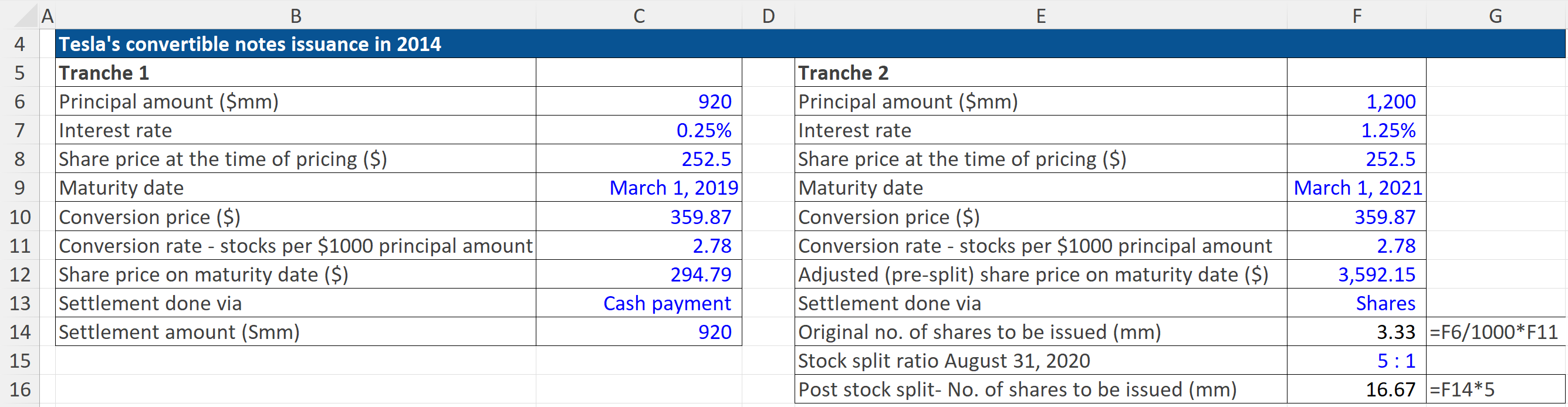This screenshot has width=1568, height=407.
Task: Select column F header
Action: (x=1357, y=15)
